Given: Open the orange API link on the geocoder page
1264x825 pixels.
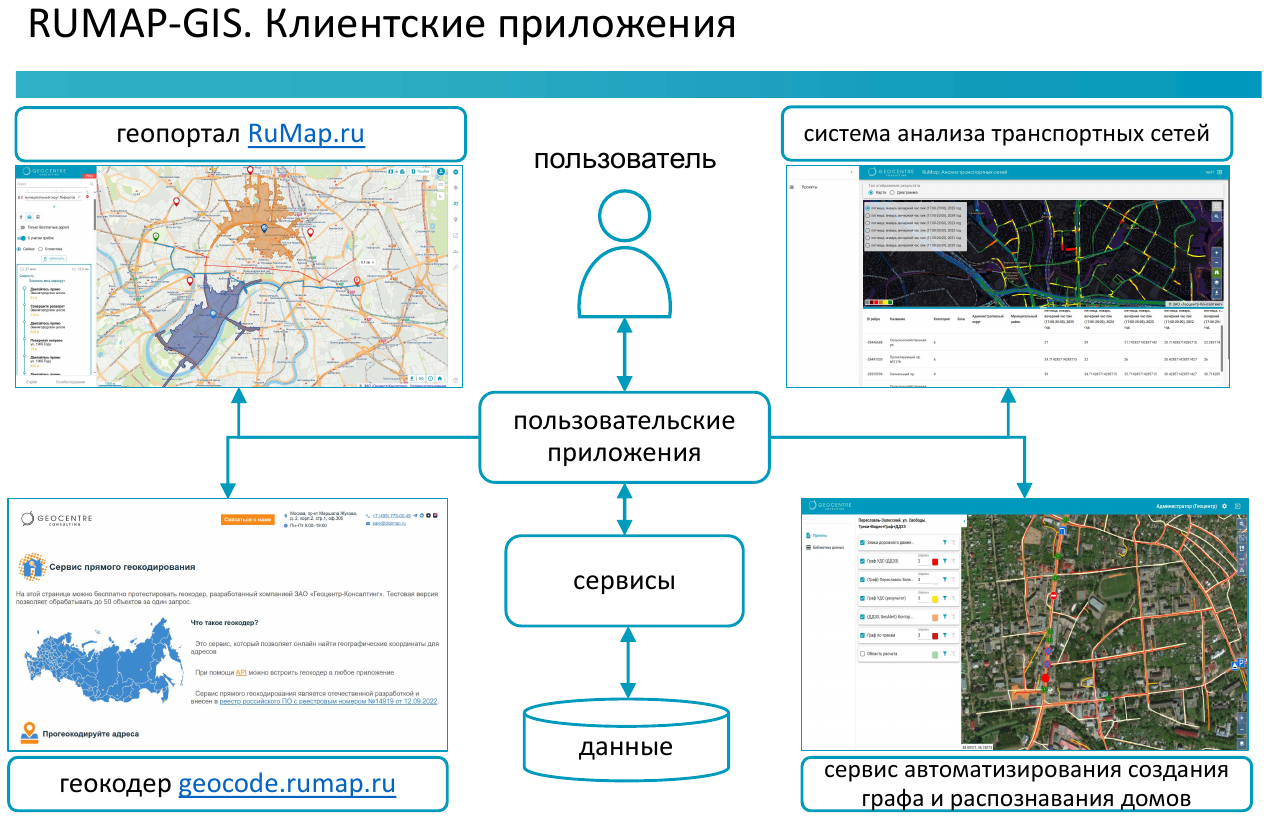Looking at the screenshot, I should [x=241, y=673].
